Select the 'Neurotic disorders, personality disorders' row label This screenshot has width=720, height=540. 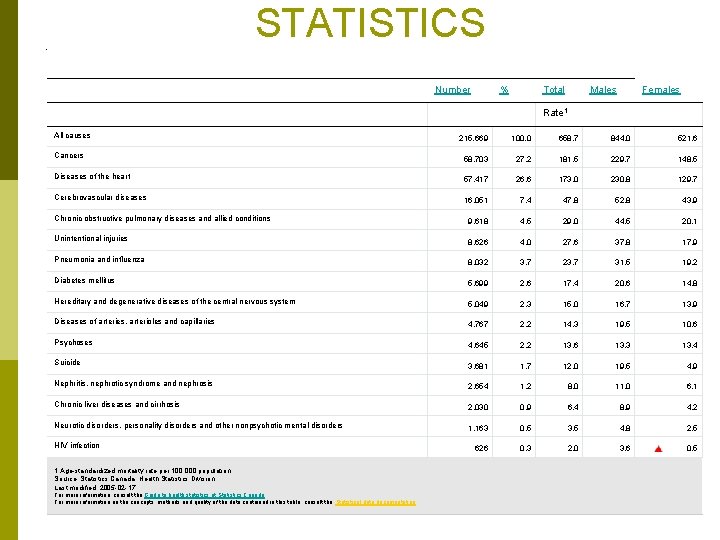(x=198, y=426)
